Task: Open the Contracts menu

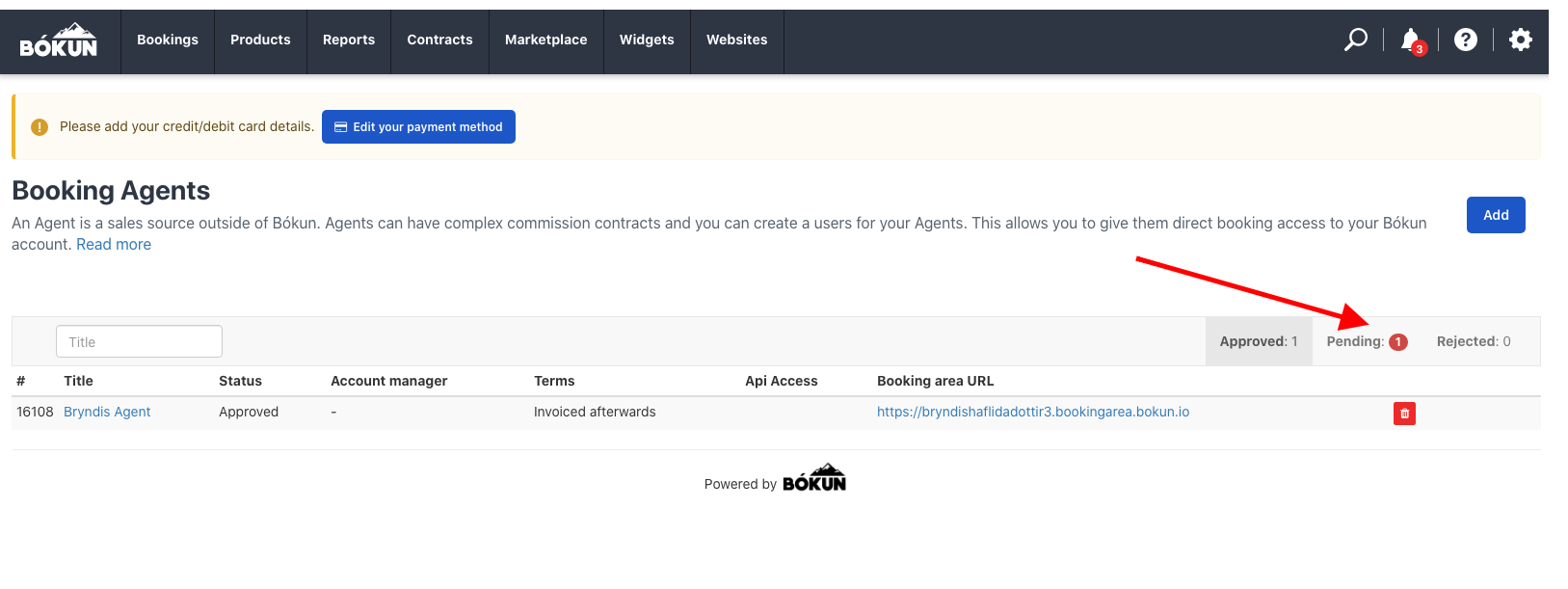Action: click(439, 40)
